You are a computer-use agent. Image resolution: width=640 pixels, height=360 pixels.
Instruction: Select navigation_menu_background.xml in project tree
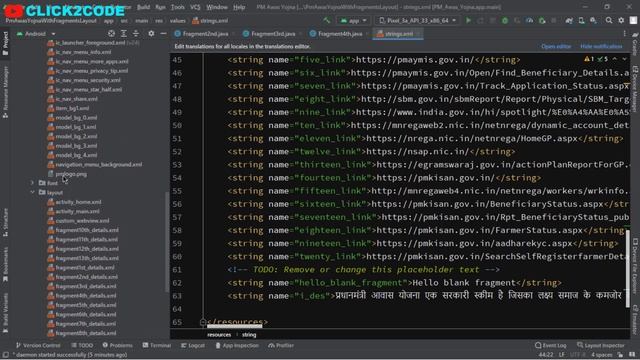pos(98,164)
